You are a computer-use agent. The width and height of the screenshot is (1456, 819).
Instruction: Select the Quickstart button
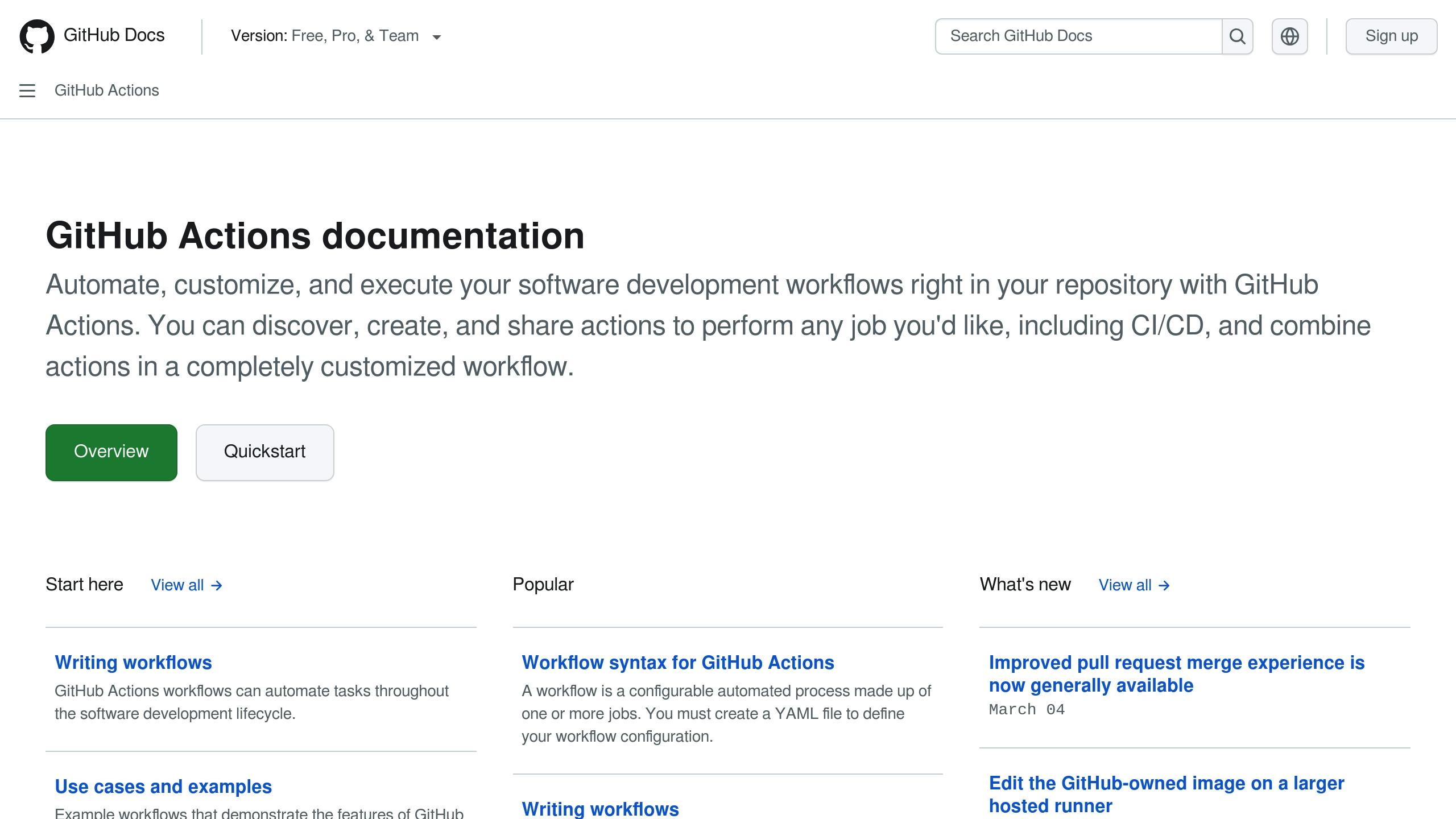coord(265,452)
